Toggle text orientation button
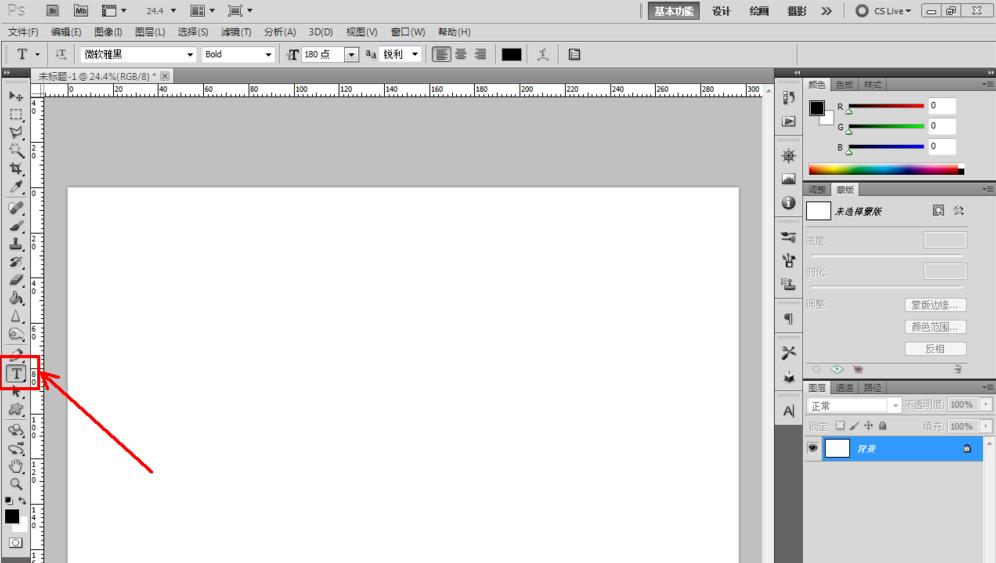The image size is (996, 563). coord(61,55)
